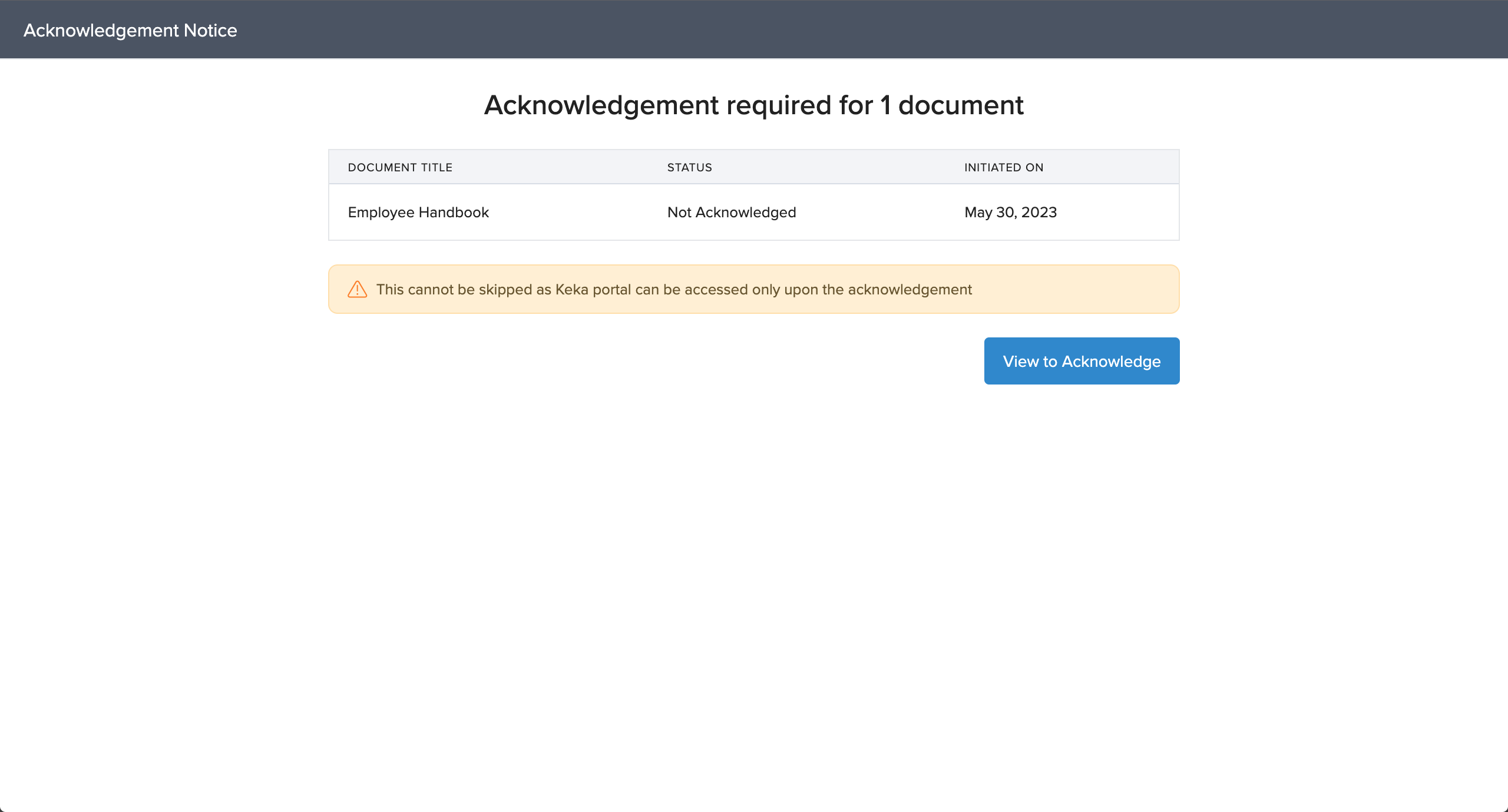Click the table header row background
Image resolution: width=1508 pixels, height=812 pixels.
pos(836,167)
